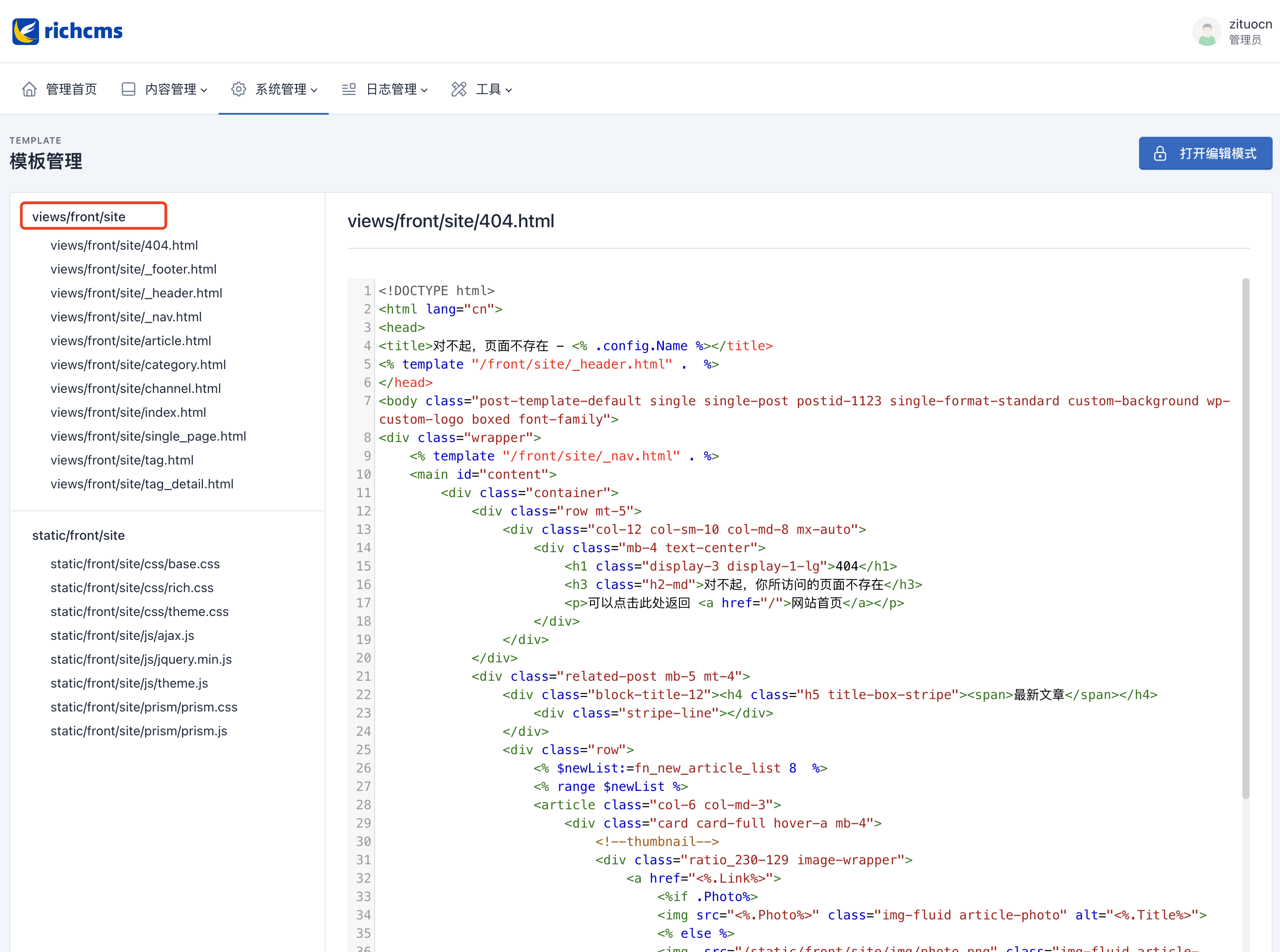Open the 系统管理 menu

274,90
